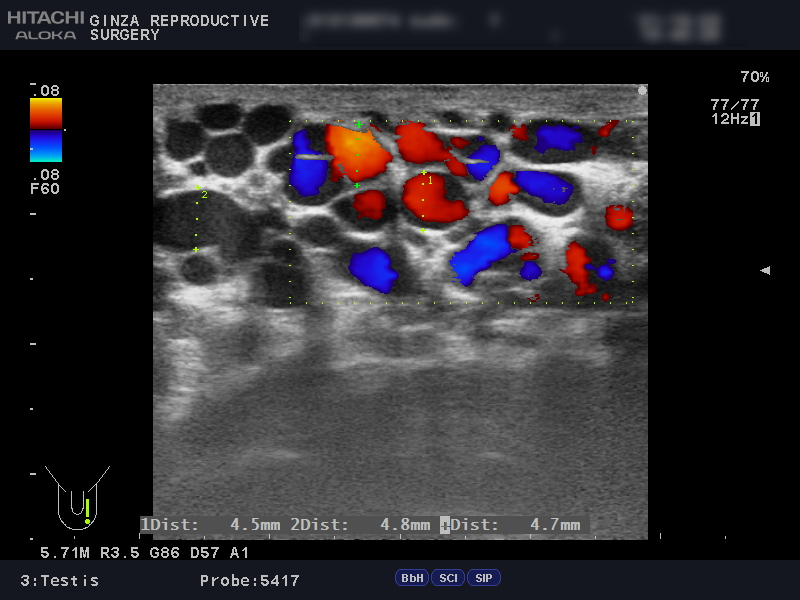
Task: Click the Hitachi Aloka logo
Action: pyautogui.click(x=45, y=26)
